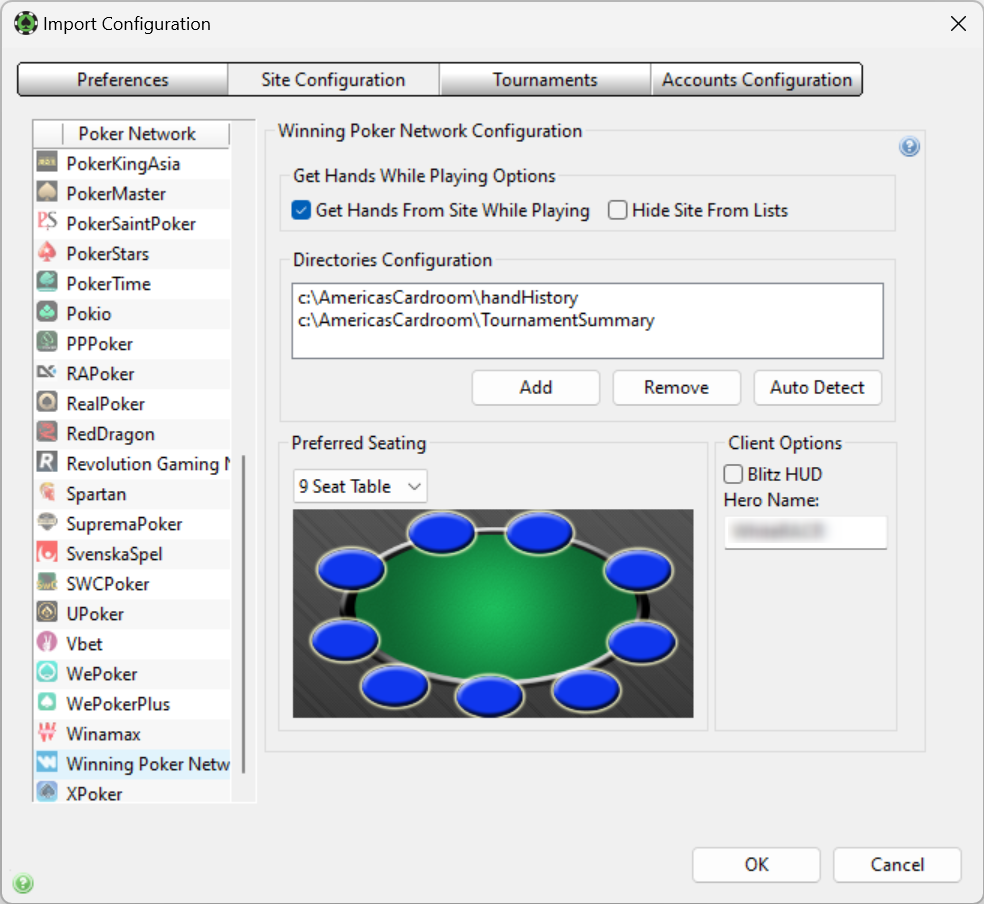Close the Import Configuration dialog
The image size is (984, 904).
(x=958, y=24)
